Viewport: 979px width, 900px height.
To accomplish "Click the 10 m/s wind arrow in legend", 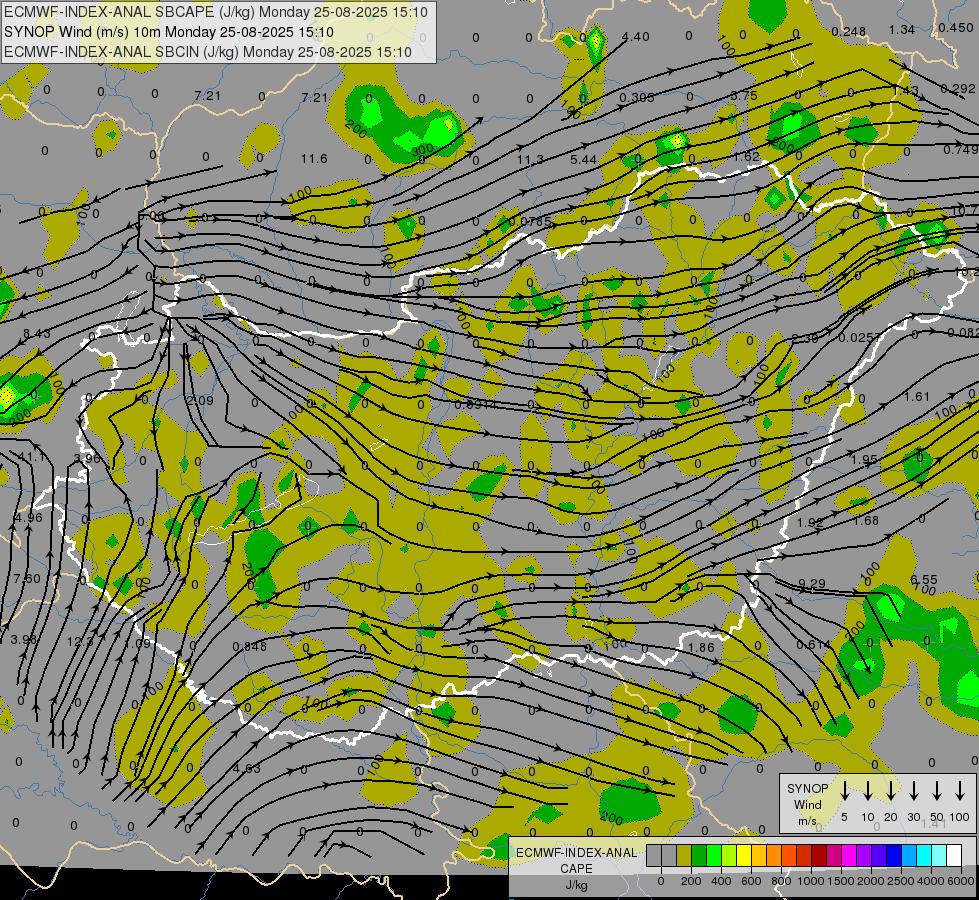I will point(867,791).
